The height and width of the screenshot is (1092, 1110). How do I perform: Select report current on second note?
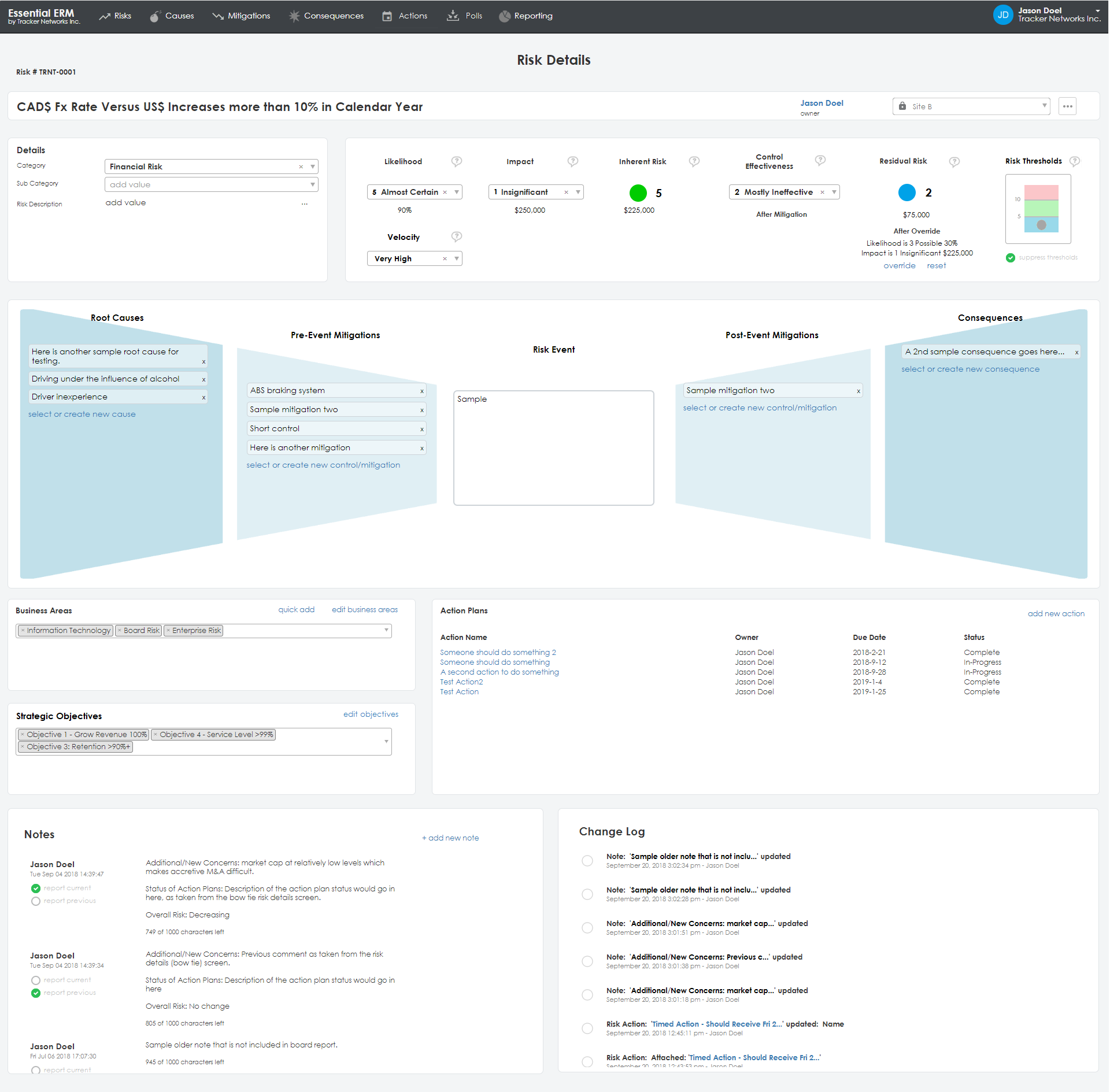coord(36,980)
